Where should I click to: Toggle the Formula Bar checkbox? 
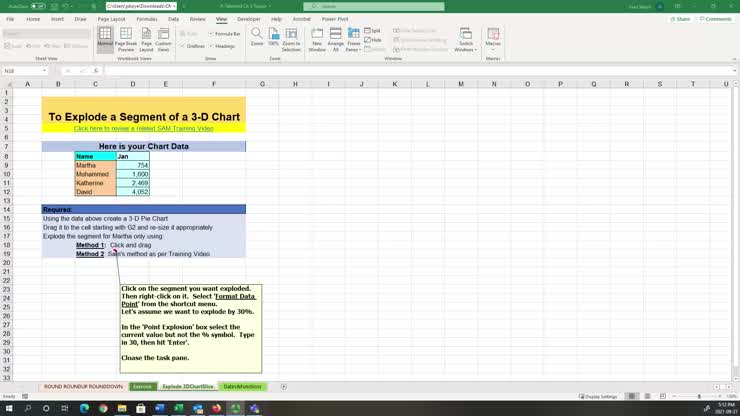click(211, 33)
